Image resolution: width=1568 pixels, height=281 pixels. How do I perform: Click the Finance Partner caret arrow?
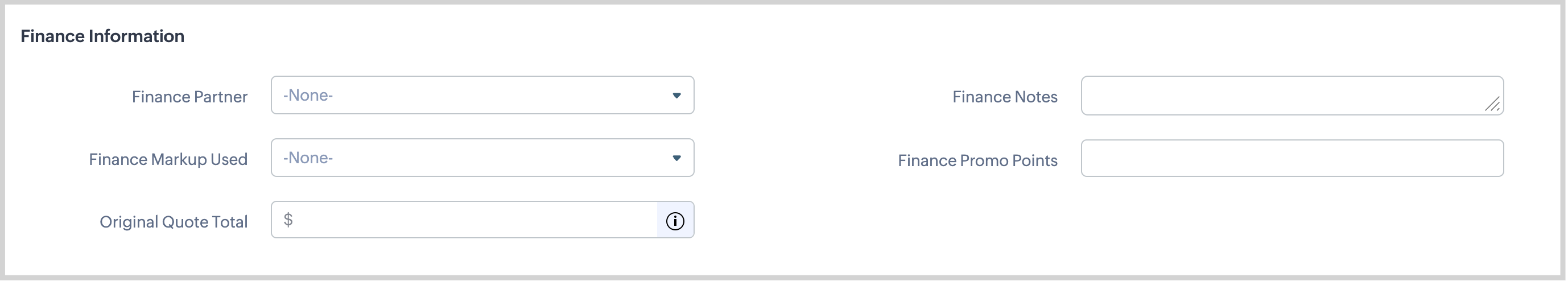click(676, 96)
